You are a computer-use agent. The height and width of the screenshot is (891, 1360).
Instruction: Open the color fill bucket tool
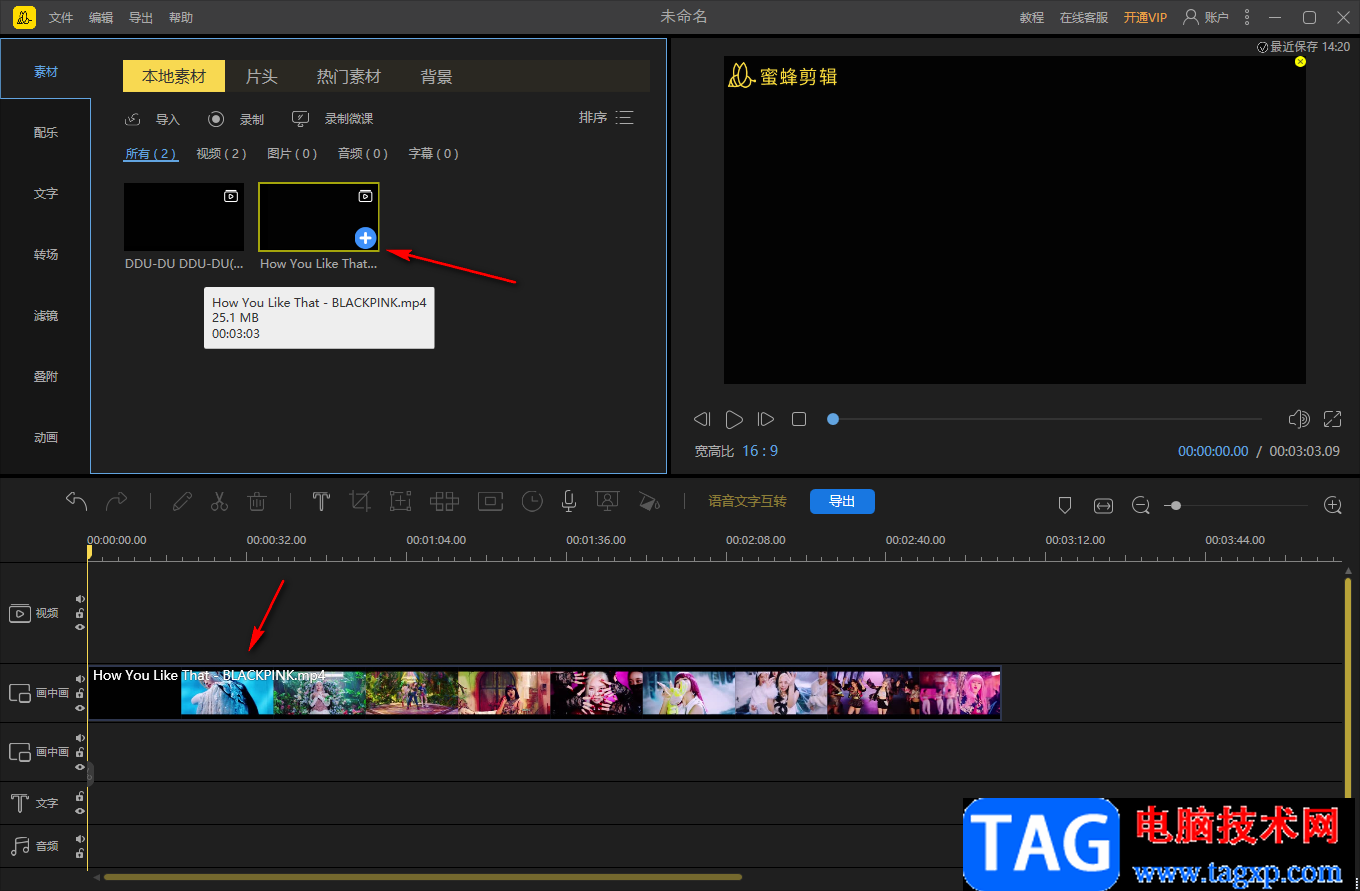tap(649, 501)
